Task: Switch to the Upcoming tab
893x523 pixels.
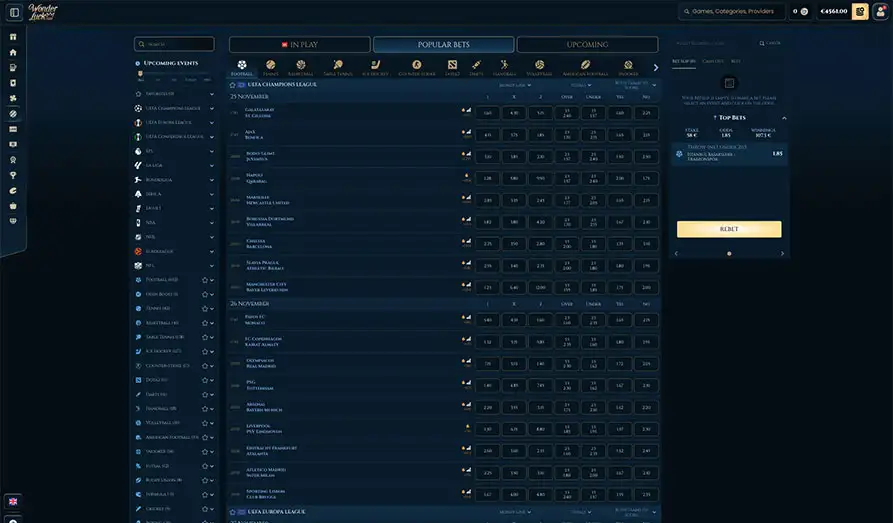Action: 587,44
